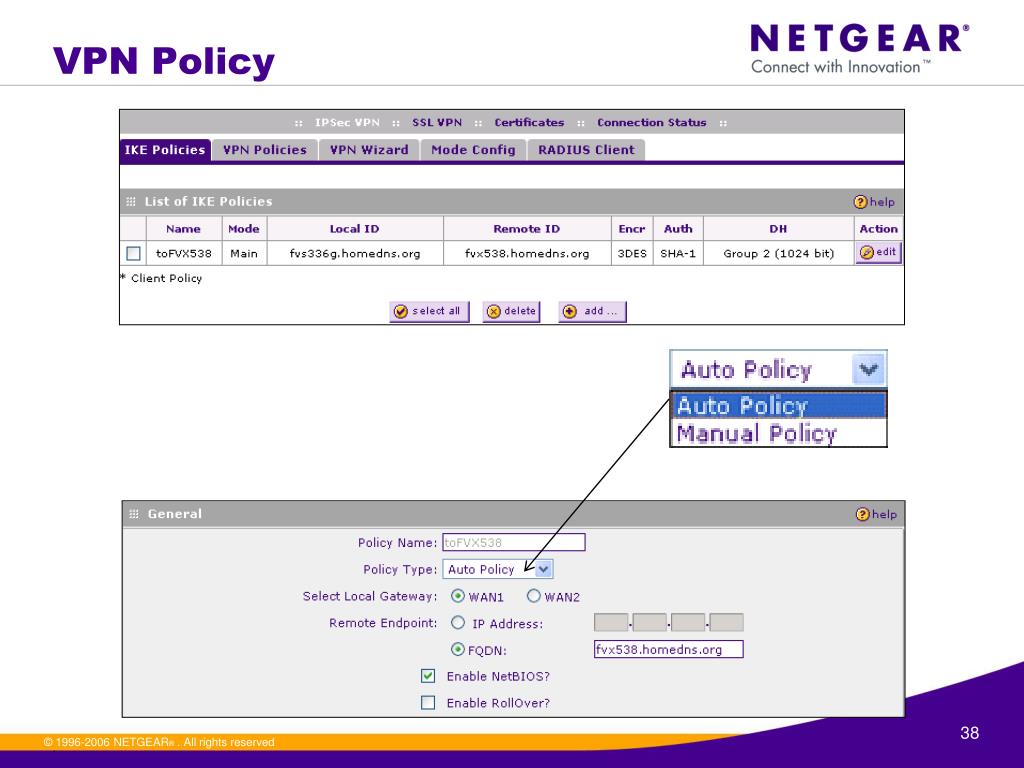This screenshot has width=1024, height=768.
Task: Click the SHA-1 auth cell
Action: coord(678,253)
